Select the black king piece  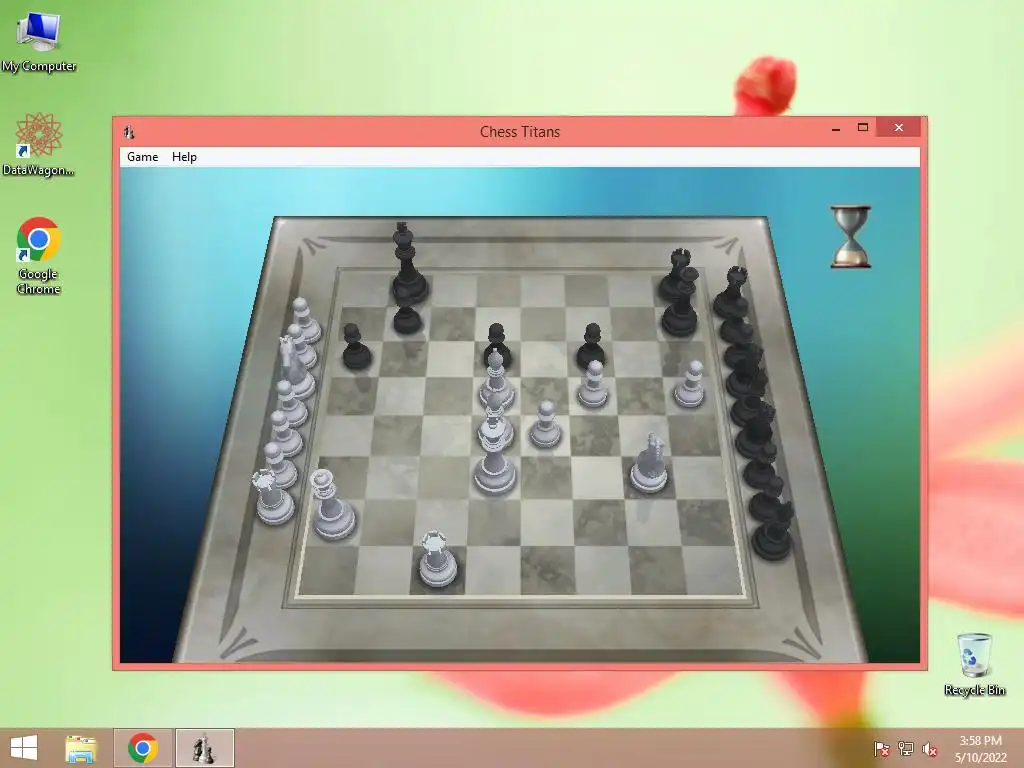(x=409, y=264)
